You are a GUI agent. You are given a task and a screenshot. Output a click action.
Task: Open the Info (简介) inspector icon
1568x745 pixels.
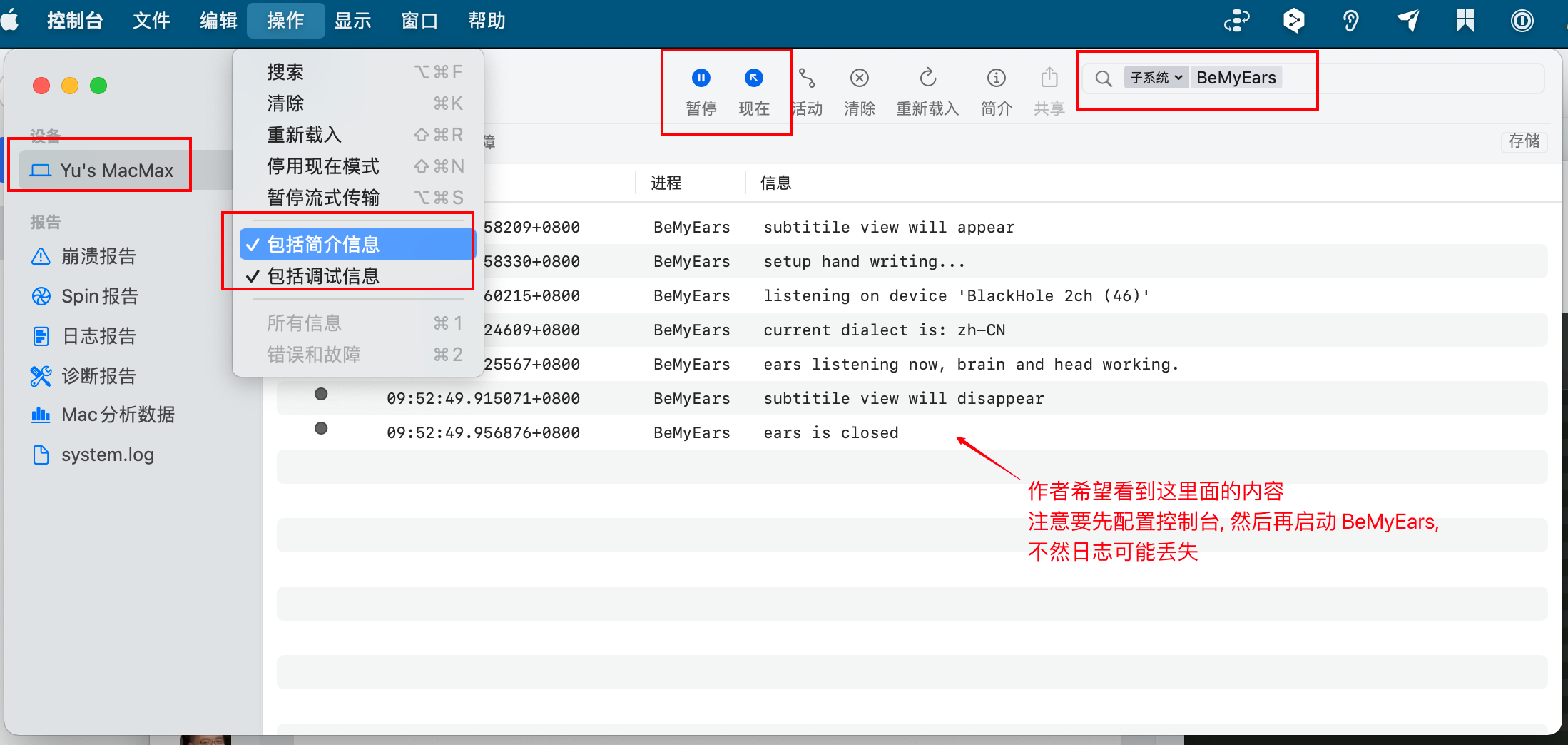[x=996, y=78]
